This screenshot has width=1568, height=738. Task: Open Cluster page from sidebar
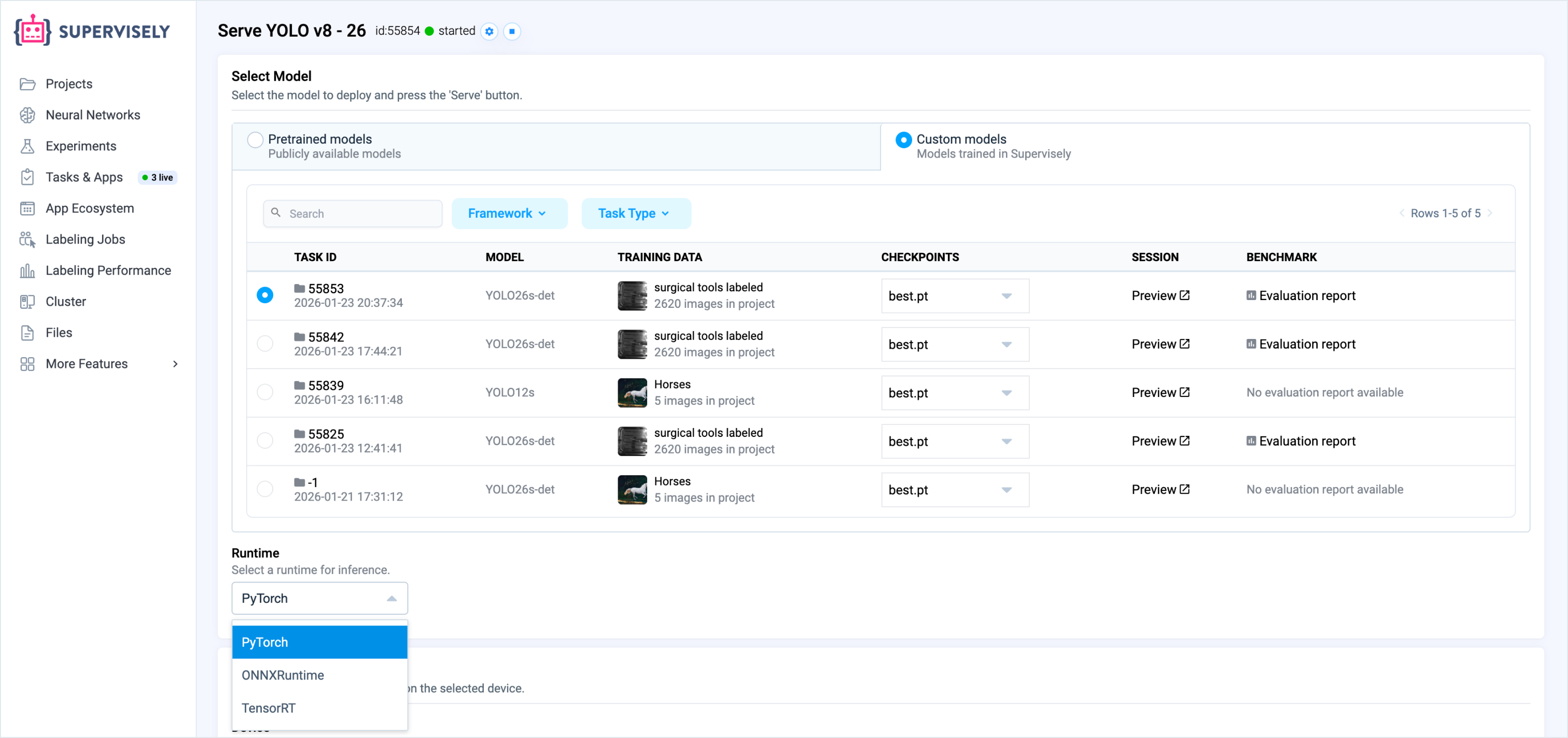pyautogui.click(x=66, y=301)
